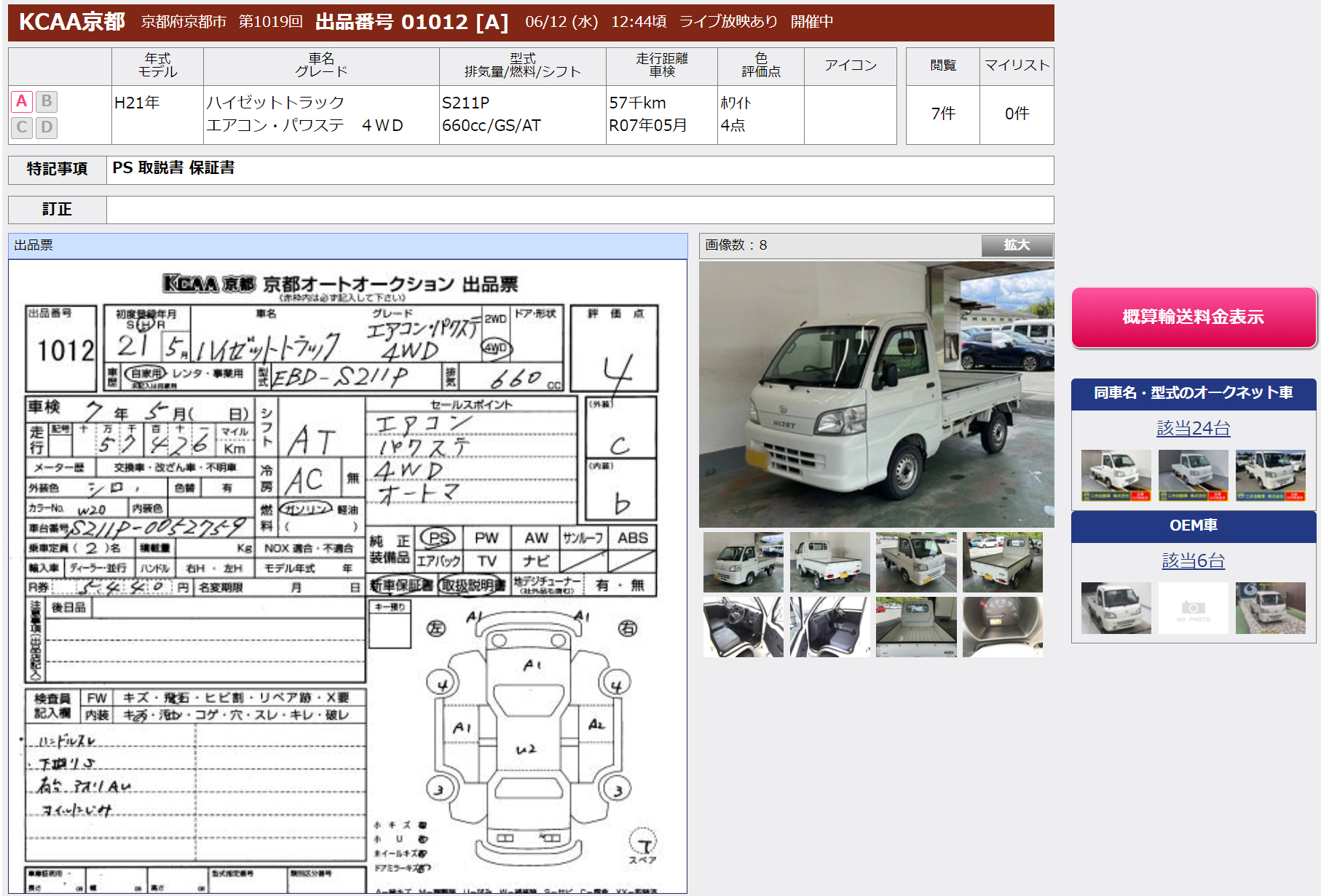Select the odometer gauge thumbnail
The width and height of the screenshot is (1321, 896).
coord(1003,627)
